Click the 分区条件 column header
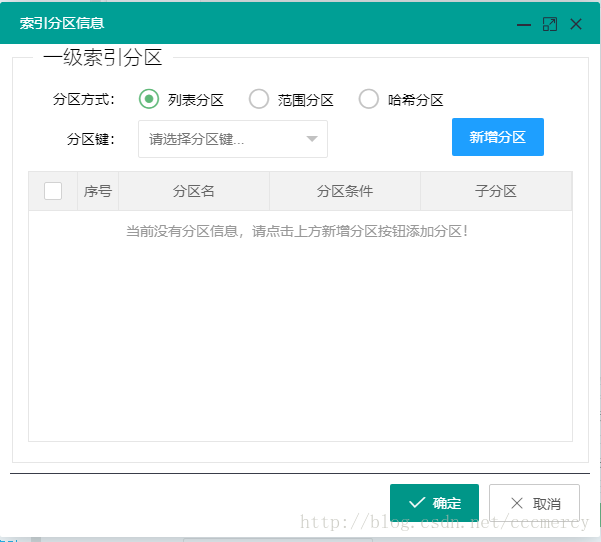Viewport: 601px width, 542px height. (x=345, y=191)
